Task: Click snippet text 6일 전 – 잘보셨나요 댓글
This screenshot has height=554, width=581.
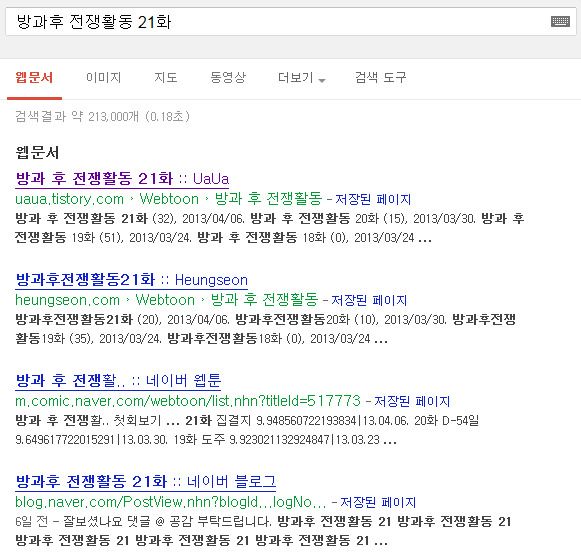Action: 83,522
